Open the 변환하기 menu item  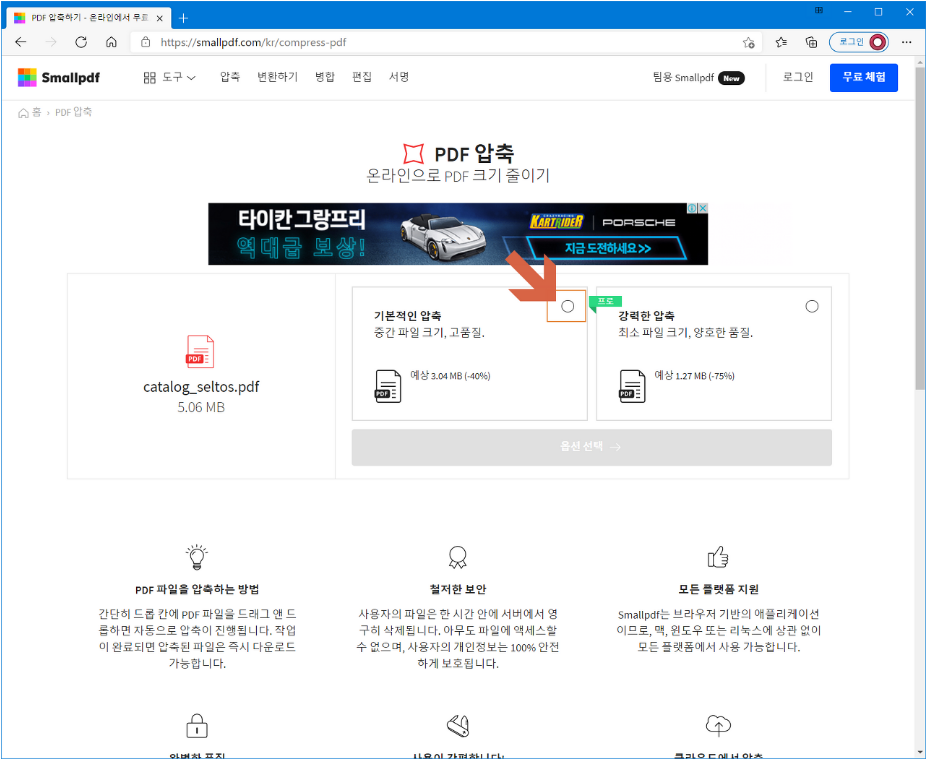pos(277,77)
